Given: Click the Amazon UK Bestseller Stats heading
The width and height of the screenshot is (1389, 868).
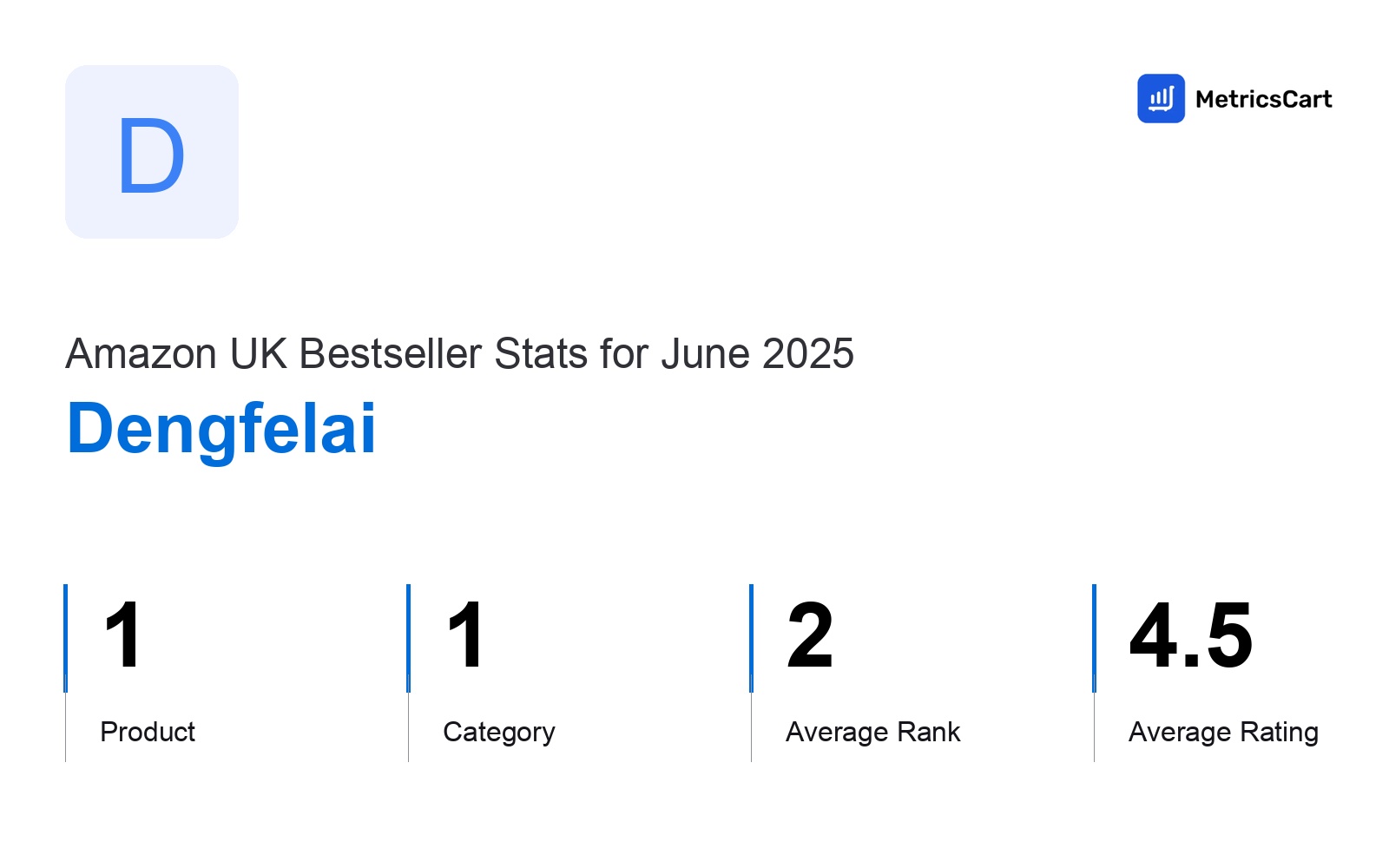Looking at the screenshot, I should pyautogui.click(x=459, y=354).
